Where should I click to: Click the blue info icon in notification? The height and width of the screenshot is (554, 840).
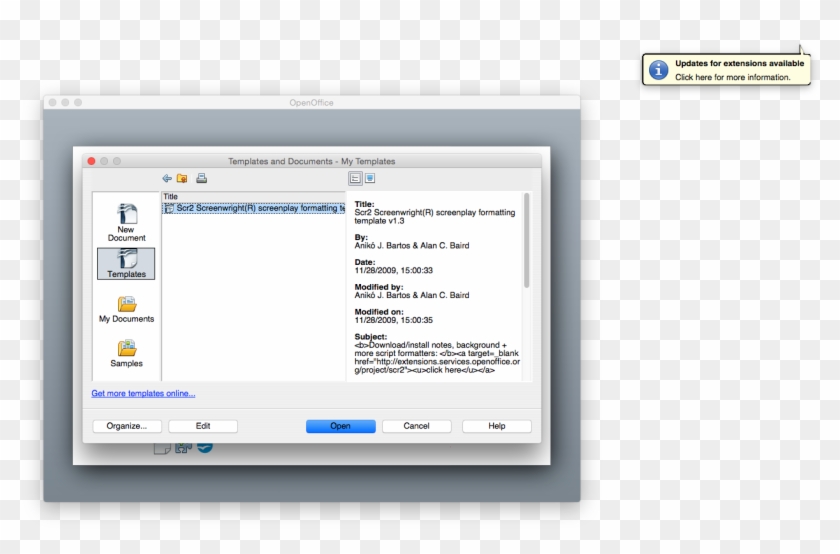tap(658, 70)
